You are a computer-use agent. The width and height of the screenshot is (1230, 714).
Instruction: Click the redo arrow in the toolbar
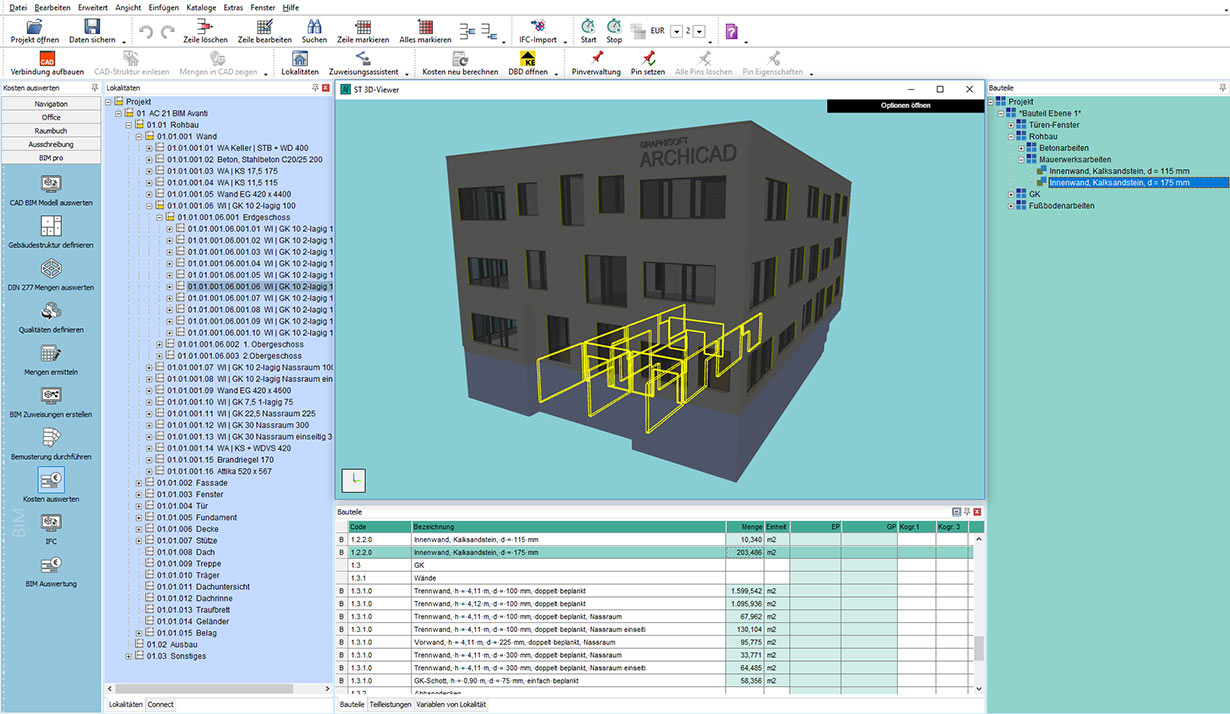click(168, 32)
